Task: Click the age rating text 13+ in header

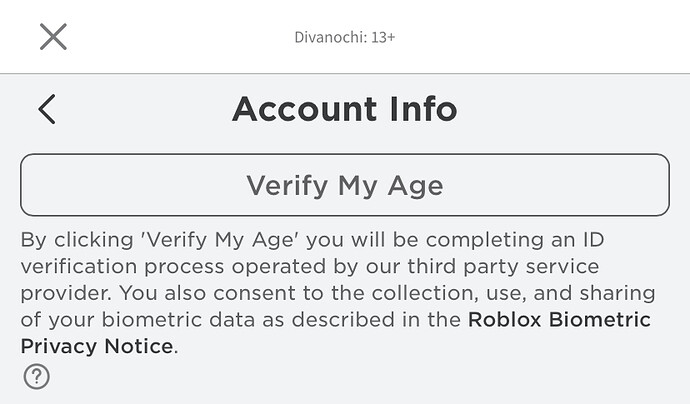Action: (x=383, y=37)
